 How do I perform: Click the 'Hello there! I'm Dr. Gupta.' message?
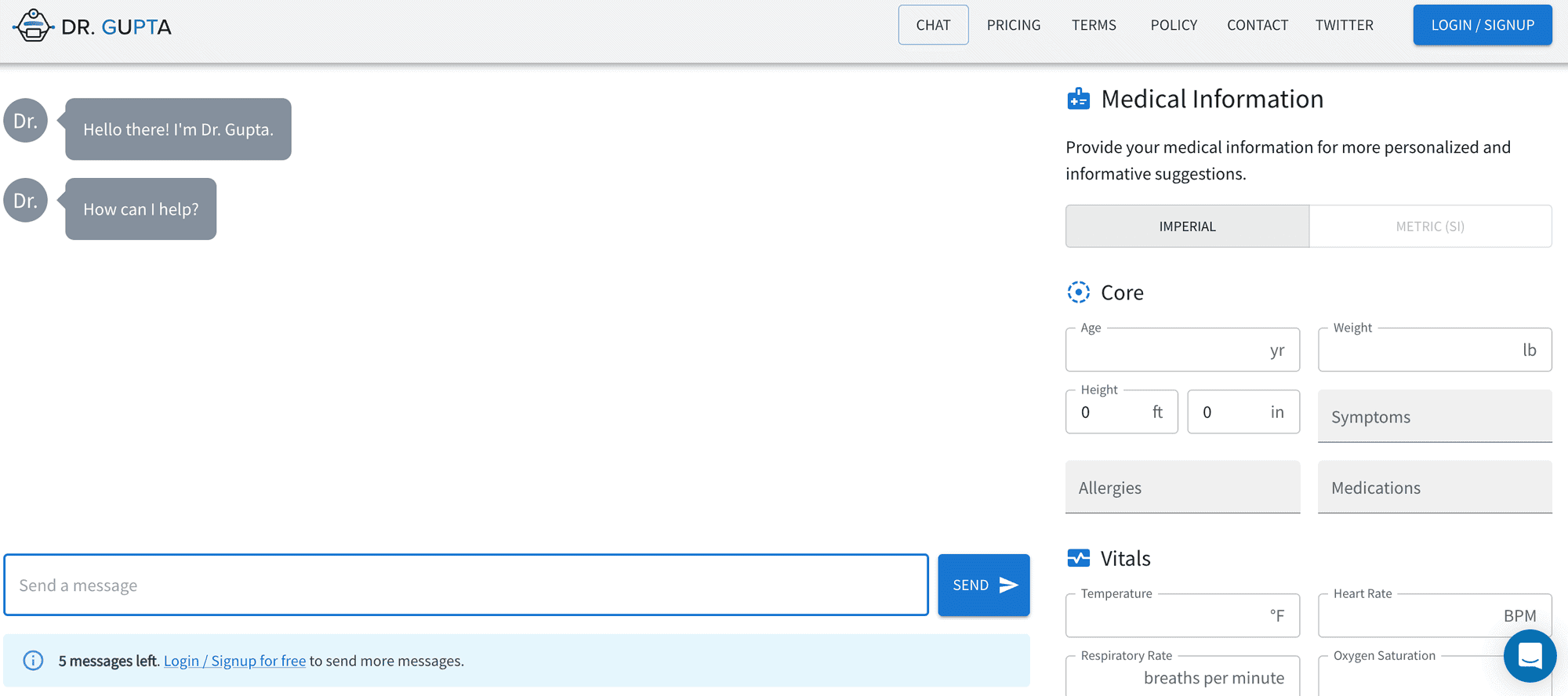click(x=178, y=129)
